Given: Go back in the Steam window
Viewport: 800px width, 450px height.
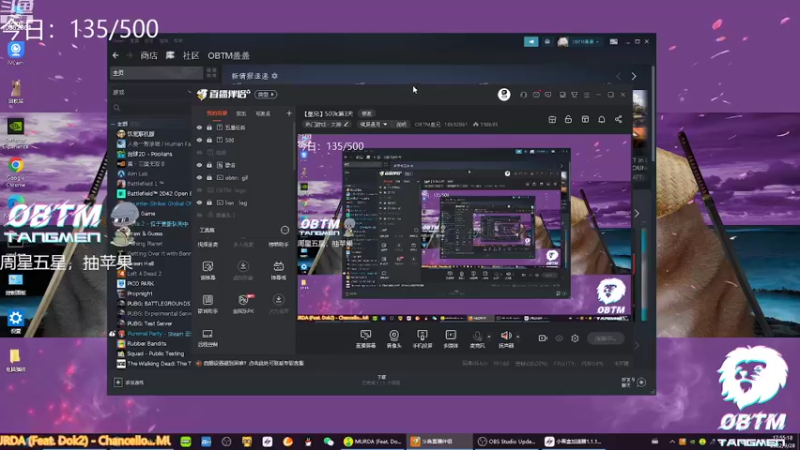Looking at the screenshot, I should pos(116,55).
